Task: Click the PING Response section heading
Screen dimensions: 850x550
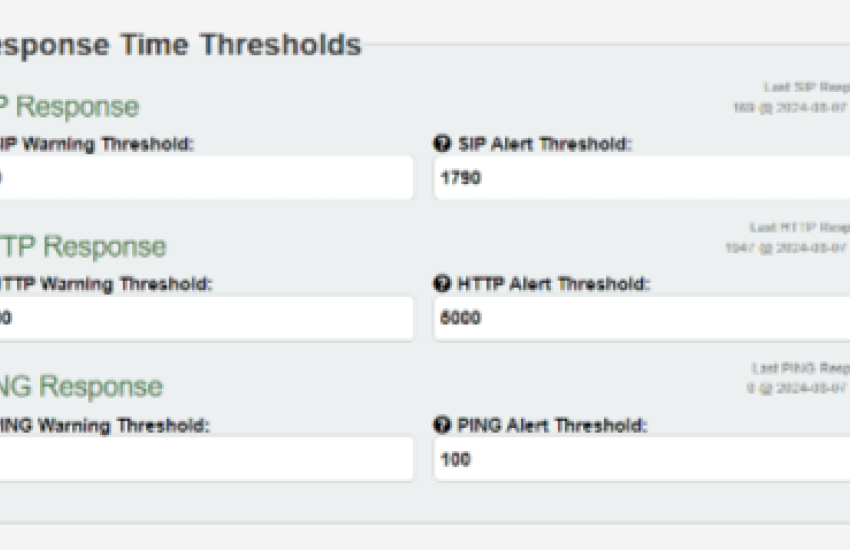Action: (81, 387)
